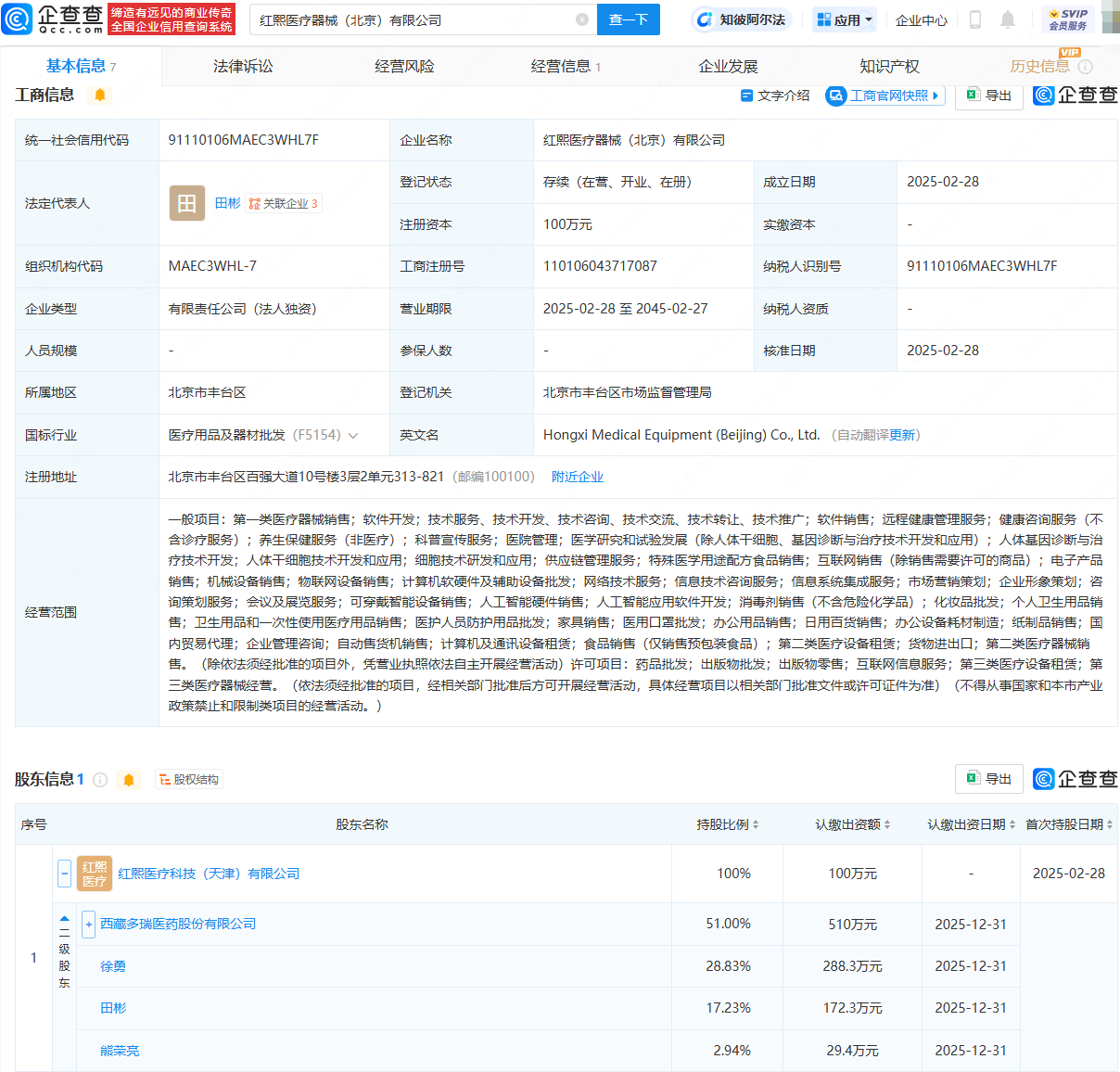Switch to the 企业发展 tab

[728, 66]
